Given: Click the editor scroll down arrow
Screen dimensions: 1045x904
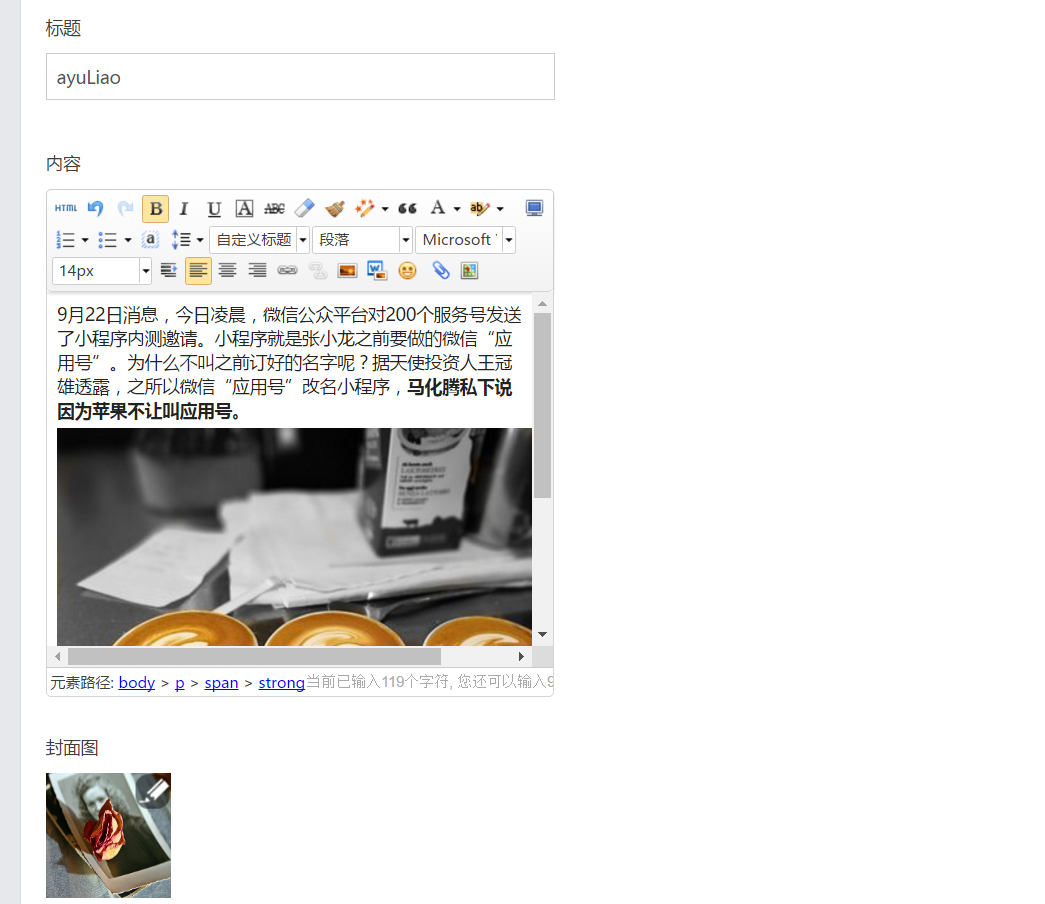Looking at the screenshot, I should pyautogui.click(x=542, y=634).
